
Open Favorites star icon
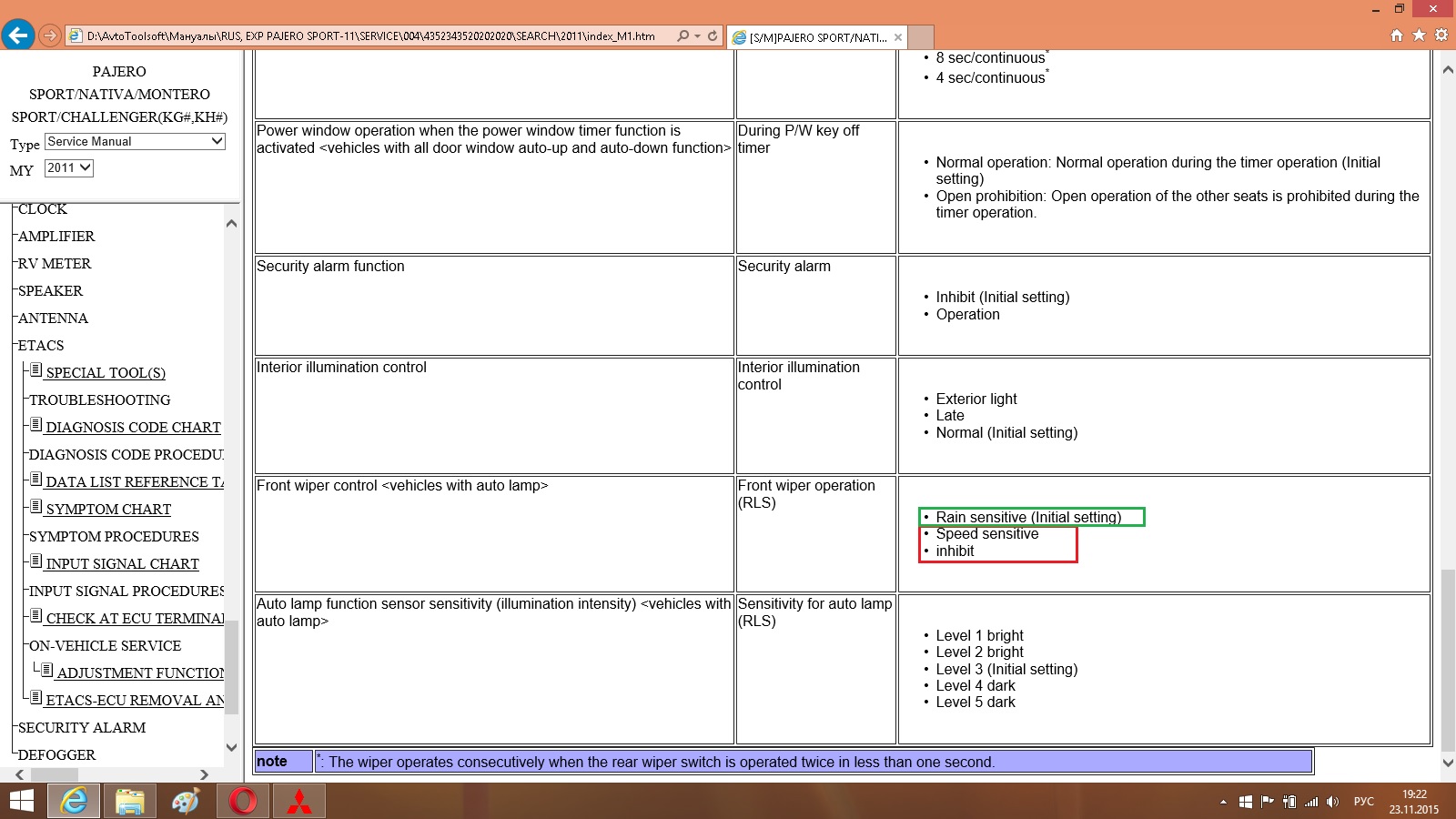click(1419, 35)
